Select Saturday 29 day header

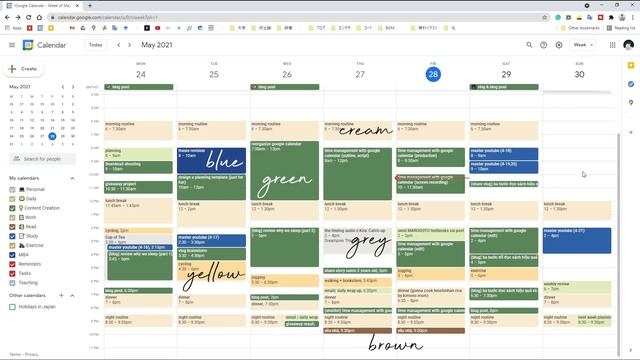point(506,74)
